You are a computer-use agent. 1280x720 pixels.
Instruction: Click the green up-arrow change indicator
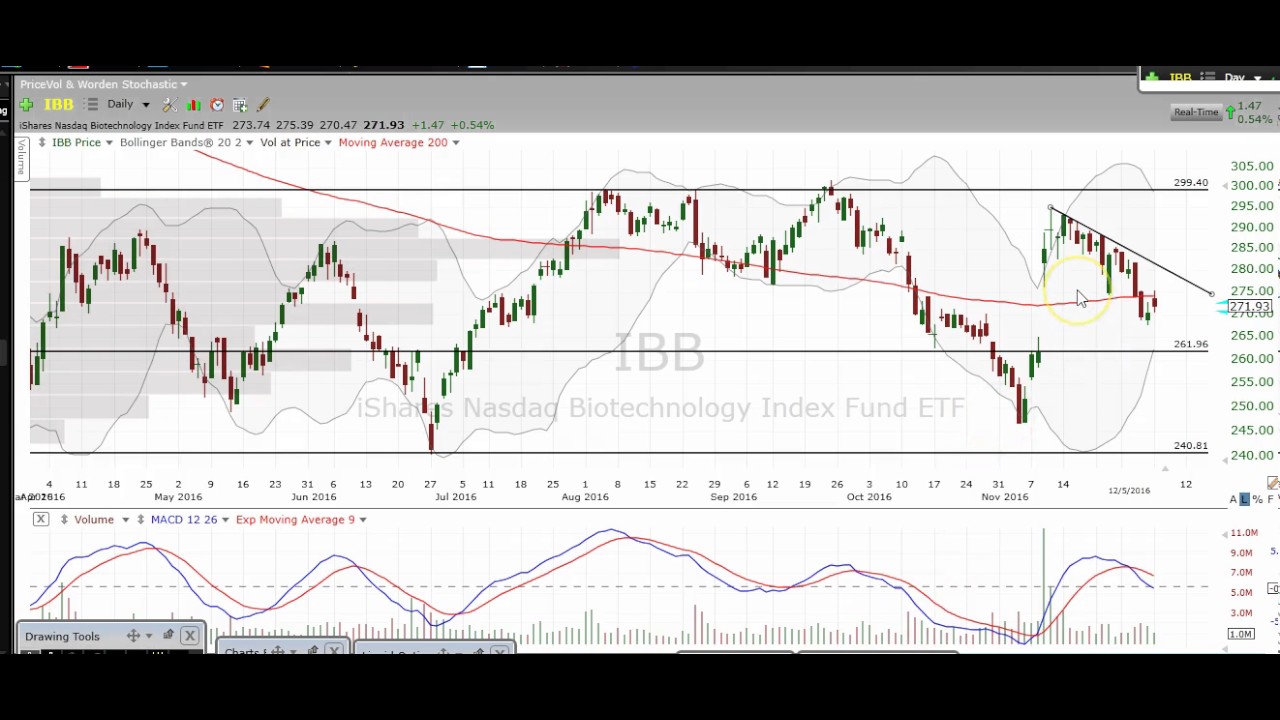click(x=1229, y=112)
